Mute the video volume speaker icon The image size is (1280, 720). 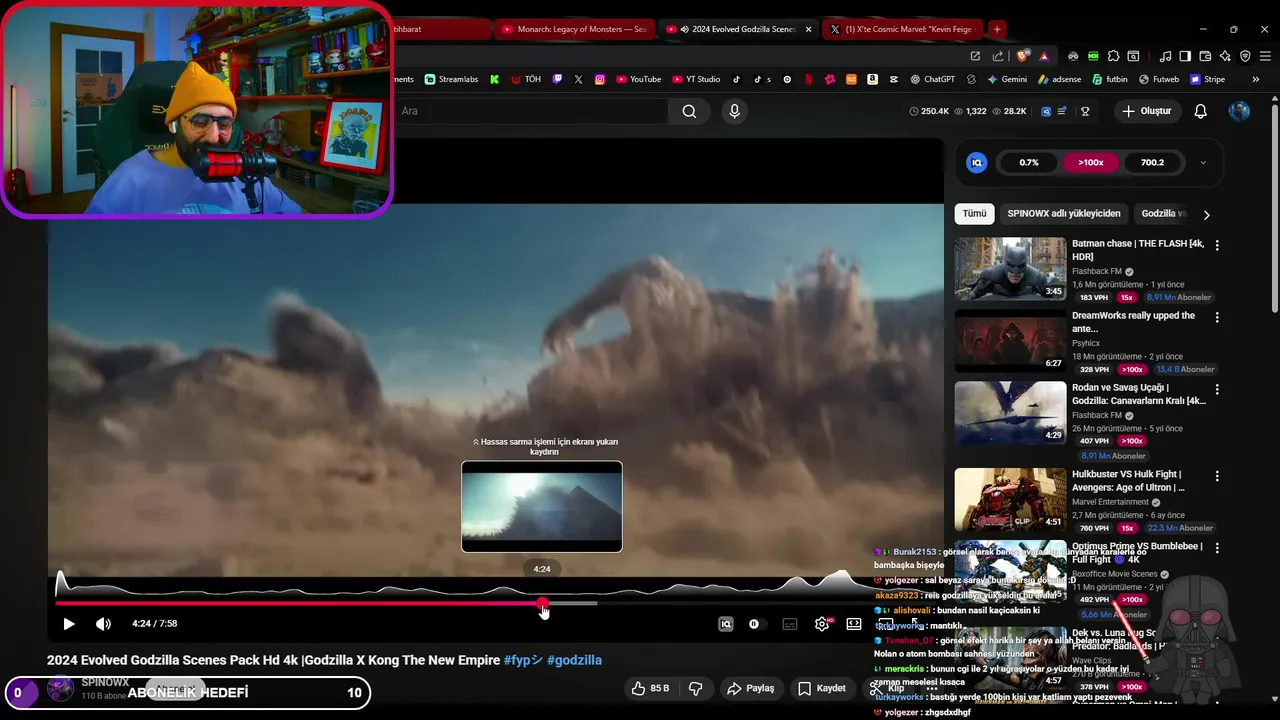click(103, 624)
